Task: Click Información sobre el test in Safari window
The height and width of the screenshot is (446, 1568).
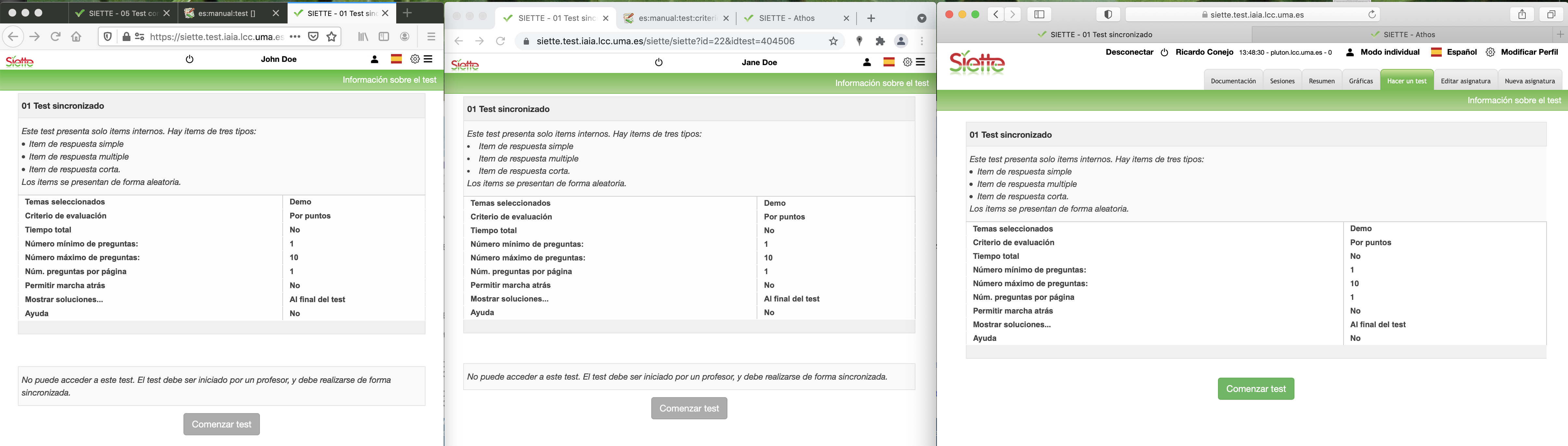Action: [x=1513, y=101]
